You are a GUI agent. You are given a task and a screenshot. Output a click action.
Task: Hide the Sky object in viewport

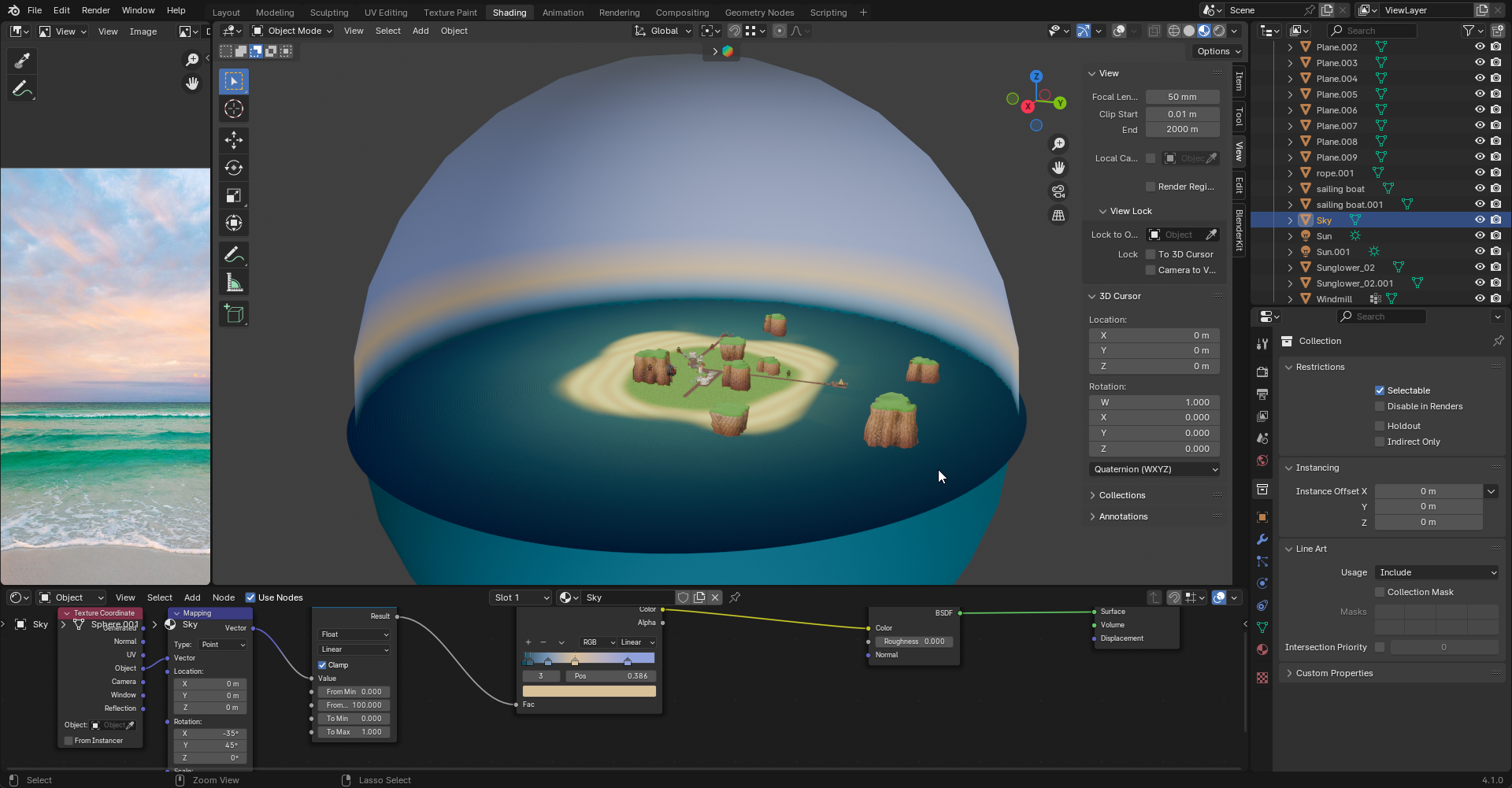point(1480,220)
